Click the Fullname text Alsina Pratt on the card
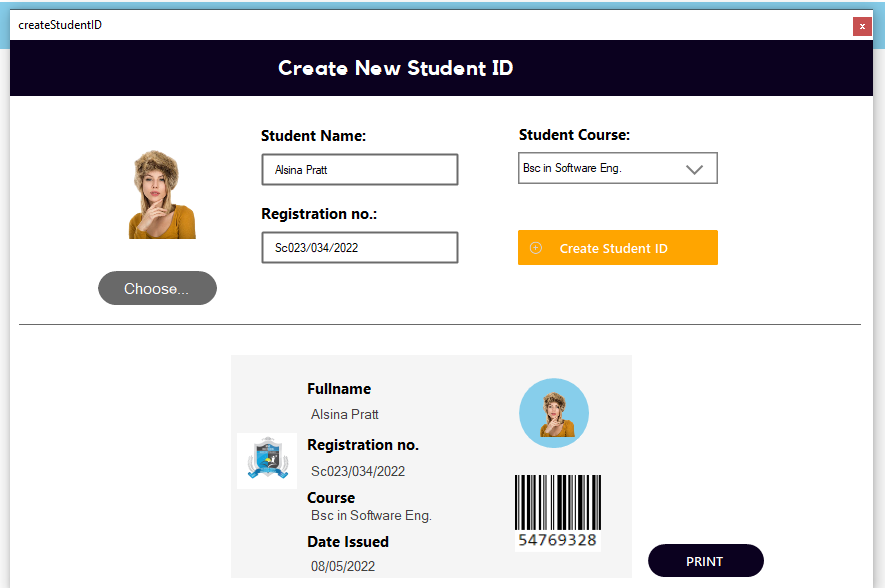Screen dimensions: 885x588 (x=344, y=413)
